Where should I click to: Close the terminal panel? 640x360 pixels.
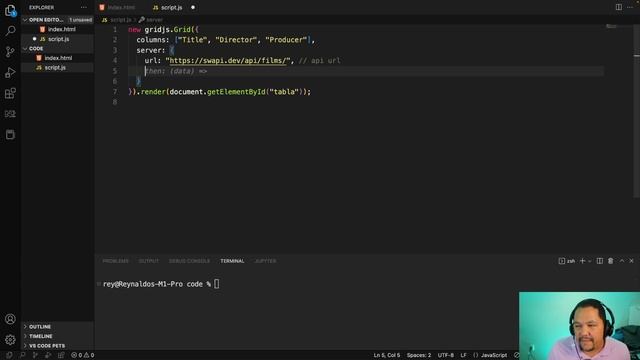[631, 261]
